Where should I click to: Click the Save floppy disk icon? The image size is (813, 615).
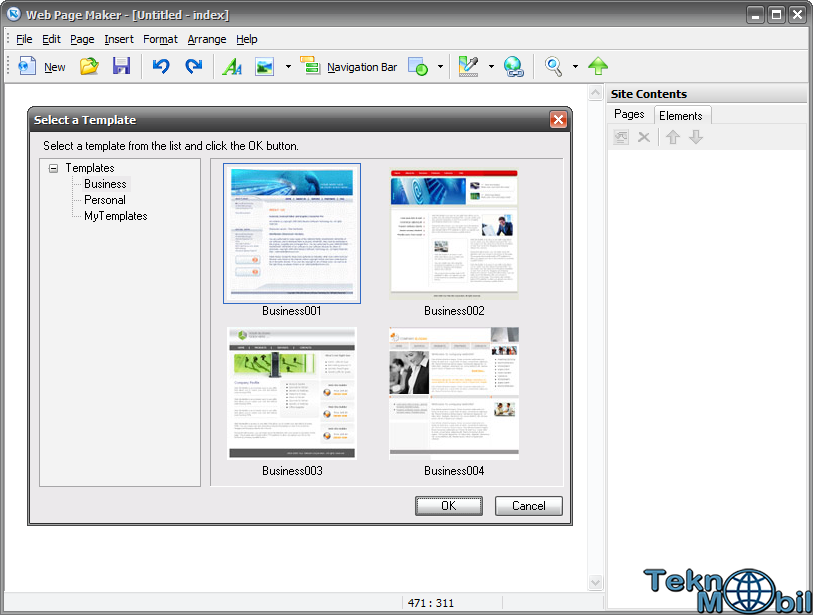coord(121,66)
